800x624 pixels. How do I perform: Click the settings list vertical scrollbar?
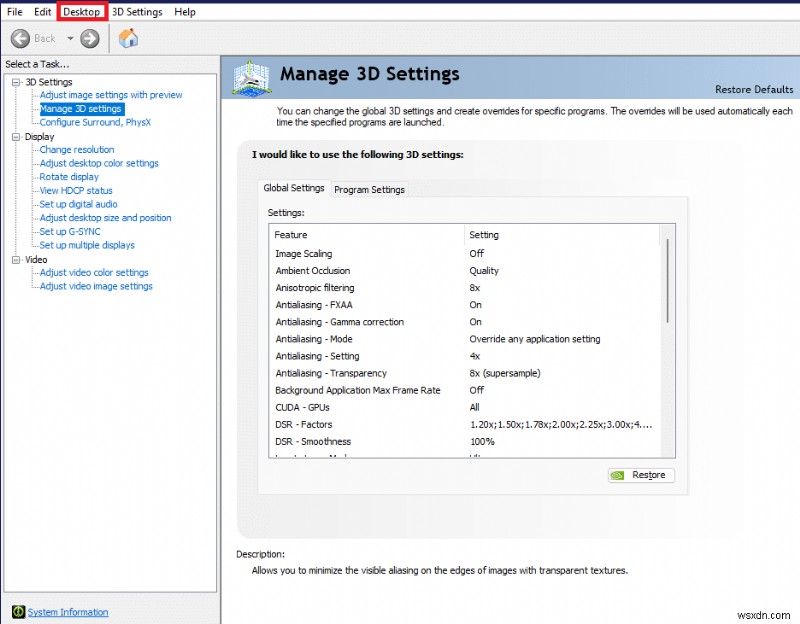tap(667, 280)
